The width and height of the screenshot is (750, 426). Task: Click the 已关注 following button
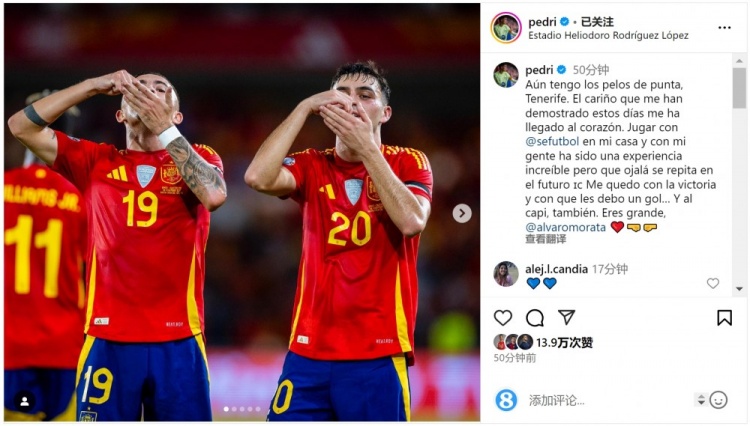(x=597, y=22)
